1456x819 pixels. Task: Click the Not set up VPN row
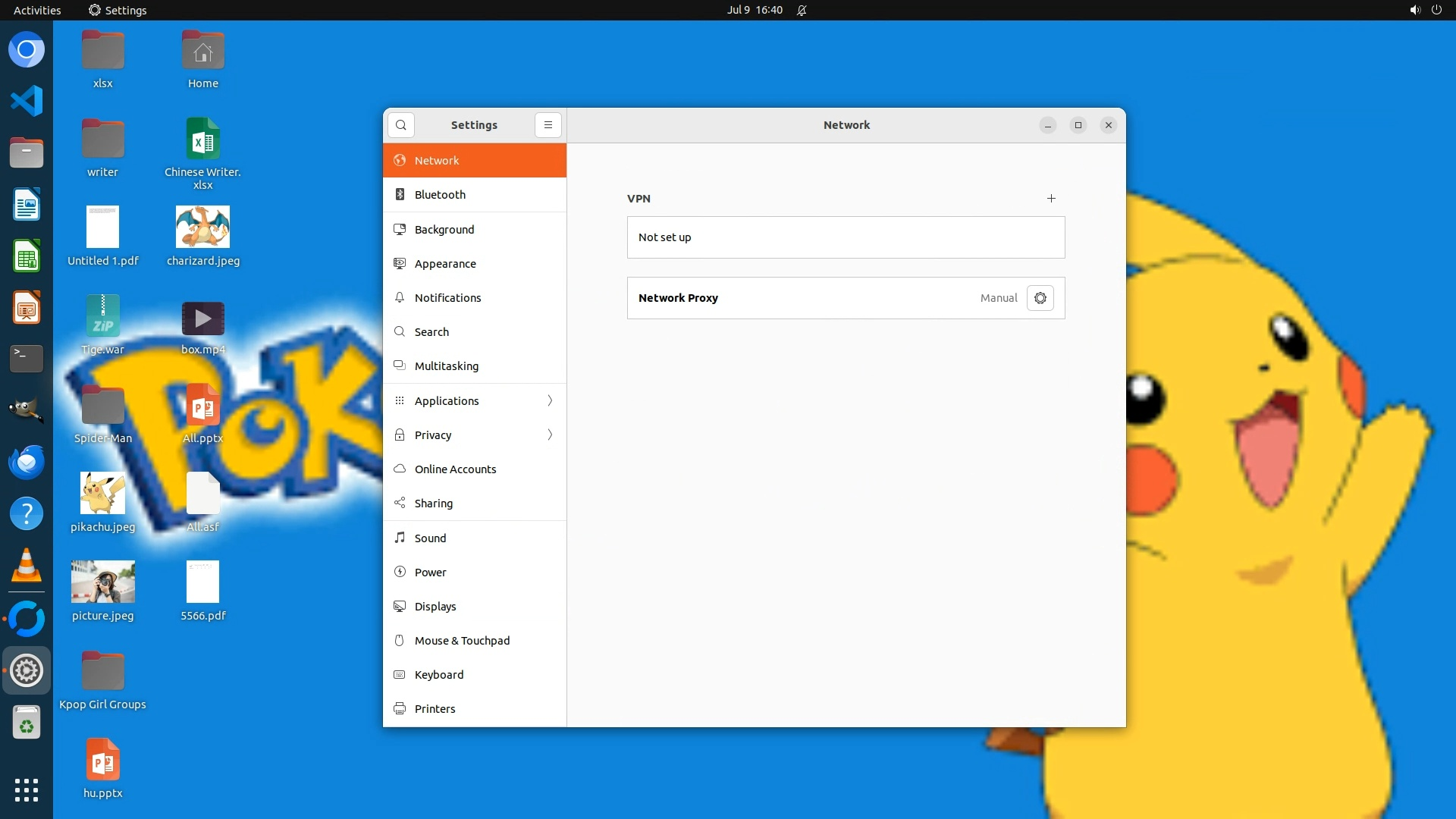(846, 237)
